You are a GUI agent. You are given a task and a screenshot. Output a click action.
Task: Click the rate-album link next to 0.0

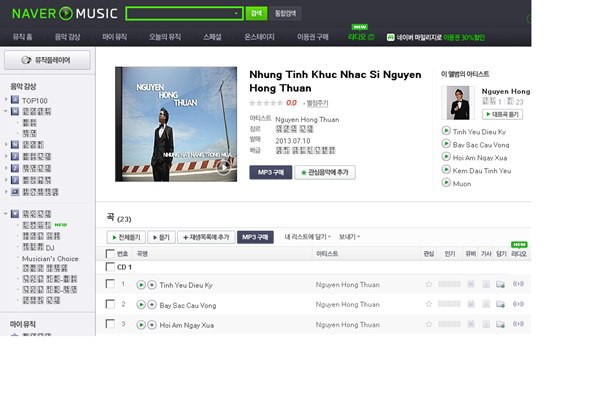click(x=317, y=103)
